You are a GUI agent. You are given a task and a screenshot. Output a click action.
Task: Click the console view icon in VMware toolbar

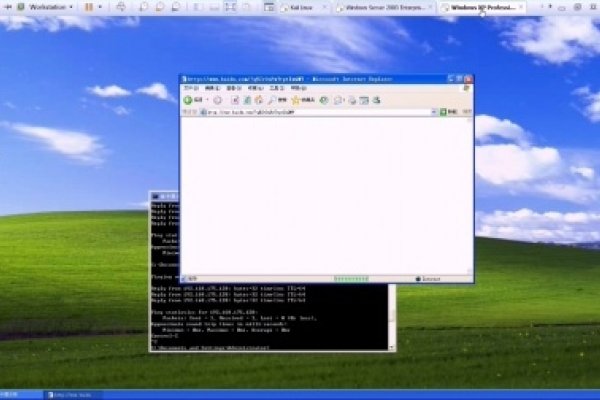tap(269, 7)
